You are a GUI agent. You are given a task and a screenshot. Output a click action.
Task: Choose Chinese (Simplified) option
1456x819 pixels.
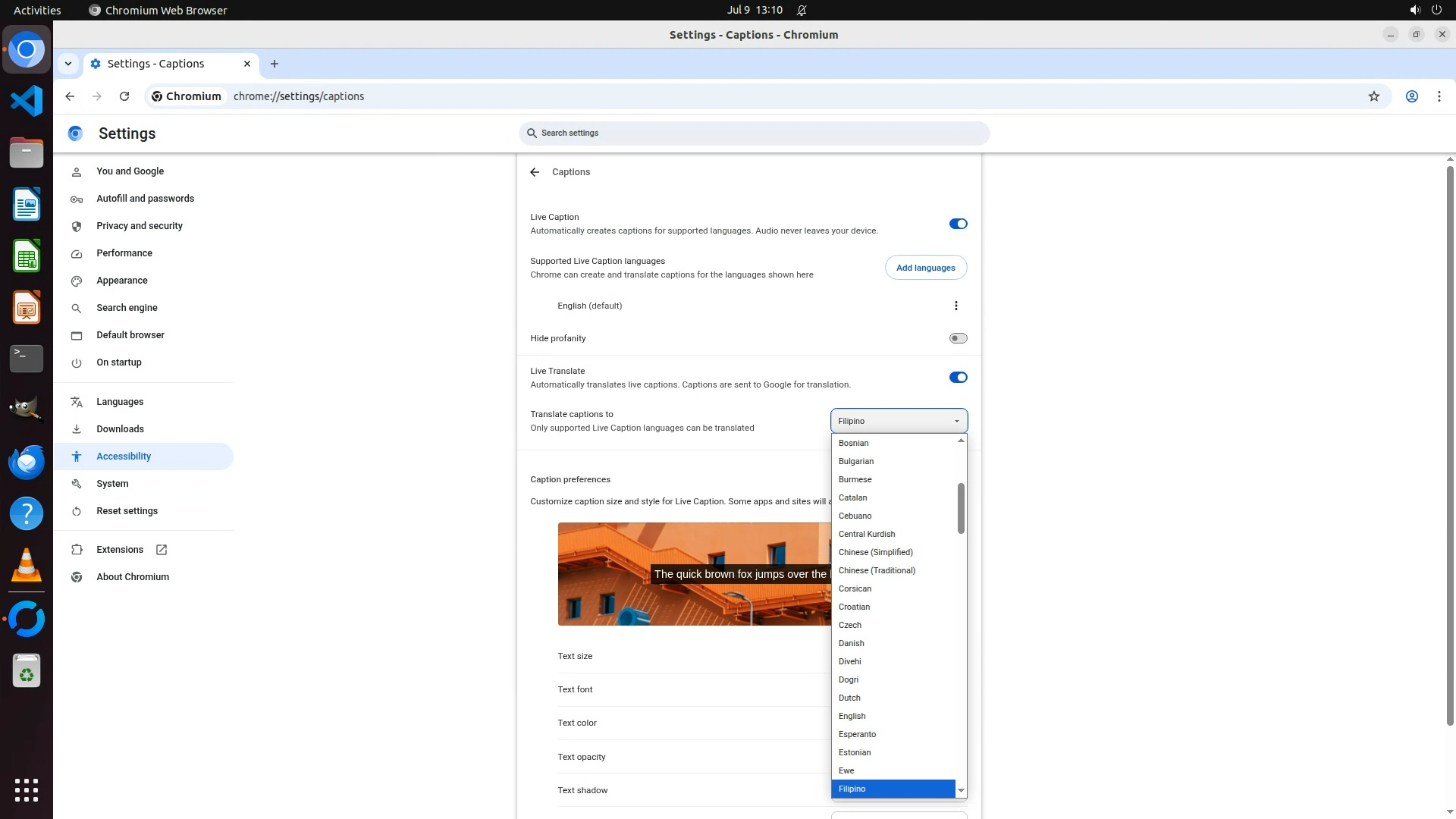click(x=875, y=552)
